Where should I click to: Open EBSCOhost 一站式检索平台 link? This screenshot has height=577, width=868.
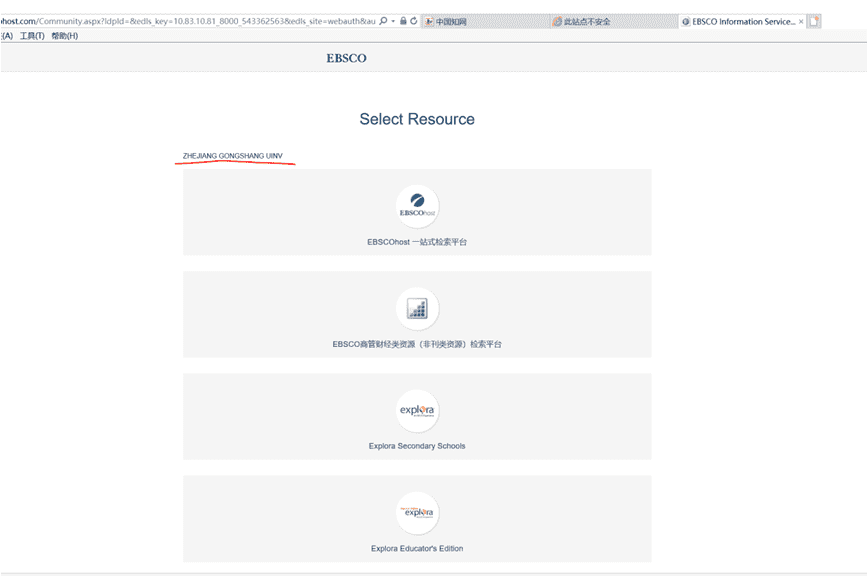tap(417, 242)
